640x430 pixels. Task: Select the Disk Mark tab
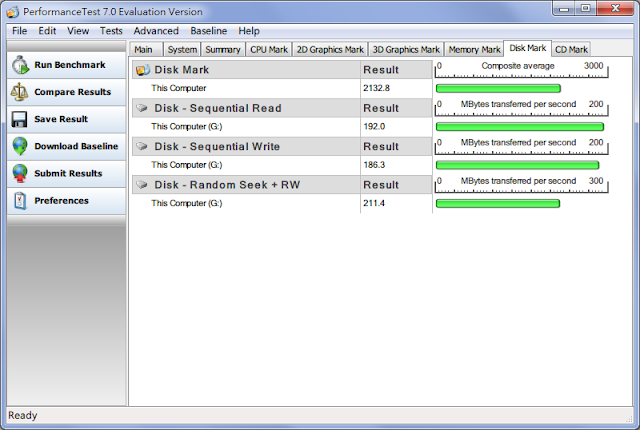click(528, 48)
